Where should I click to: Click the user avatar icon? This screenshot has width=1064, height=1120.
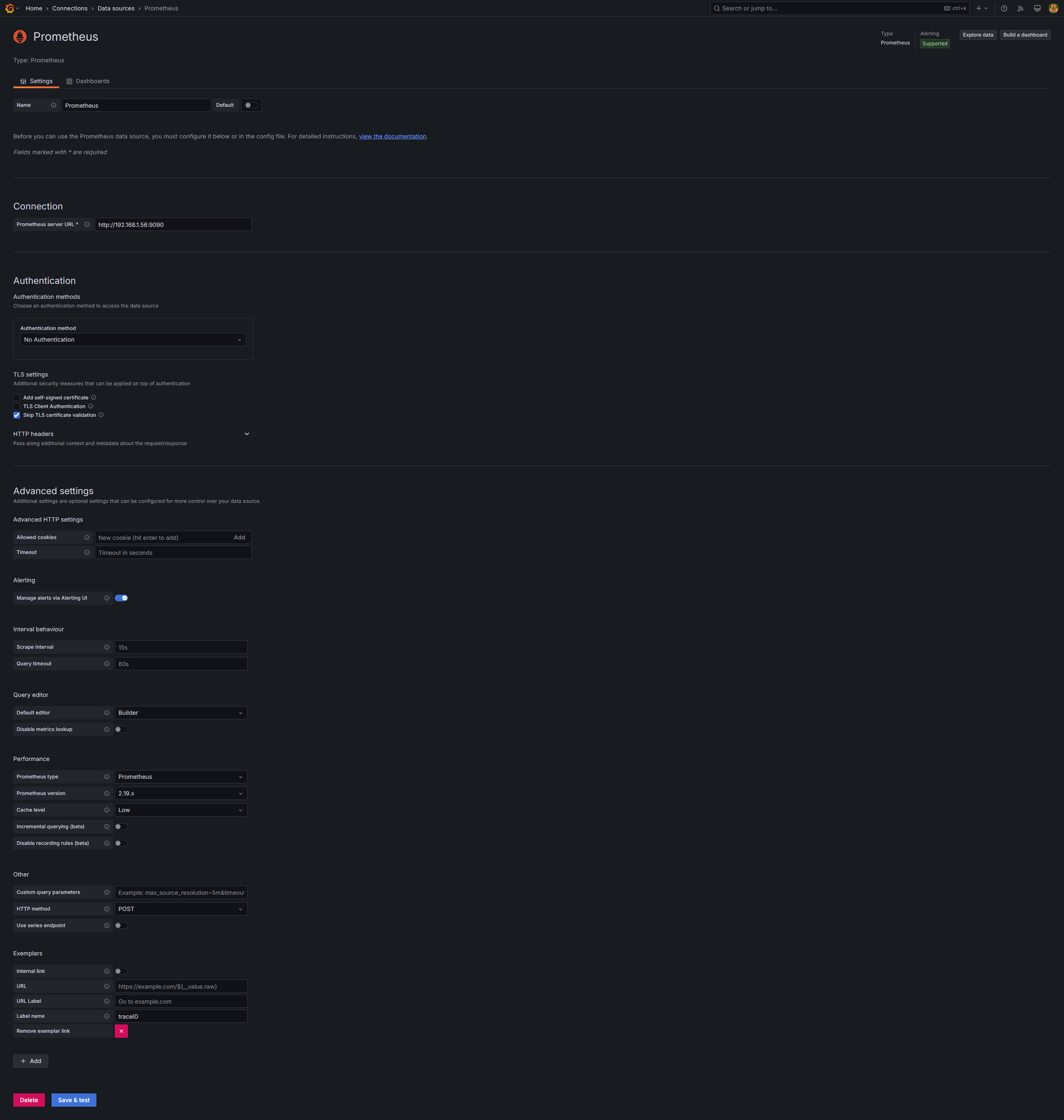(1053, 8)
